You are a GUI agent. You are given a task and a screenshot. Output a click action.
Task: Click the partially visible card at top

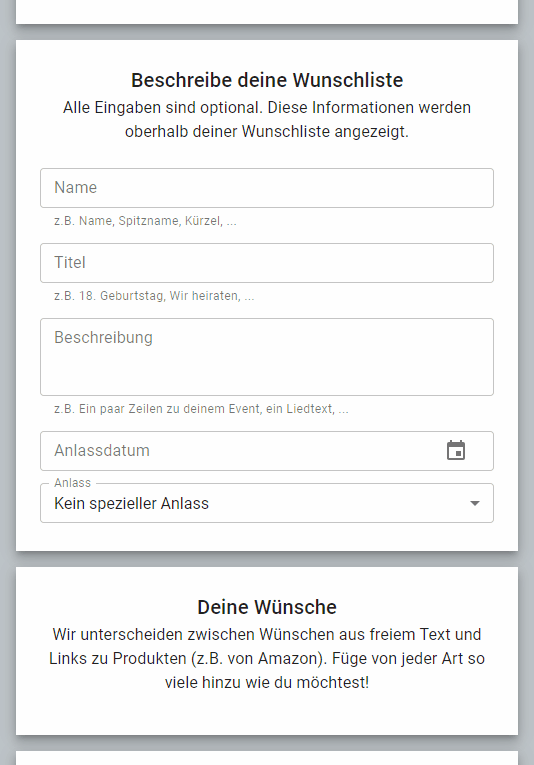(267, 12)
